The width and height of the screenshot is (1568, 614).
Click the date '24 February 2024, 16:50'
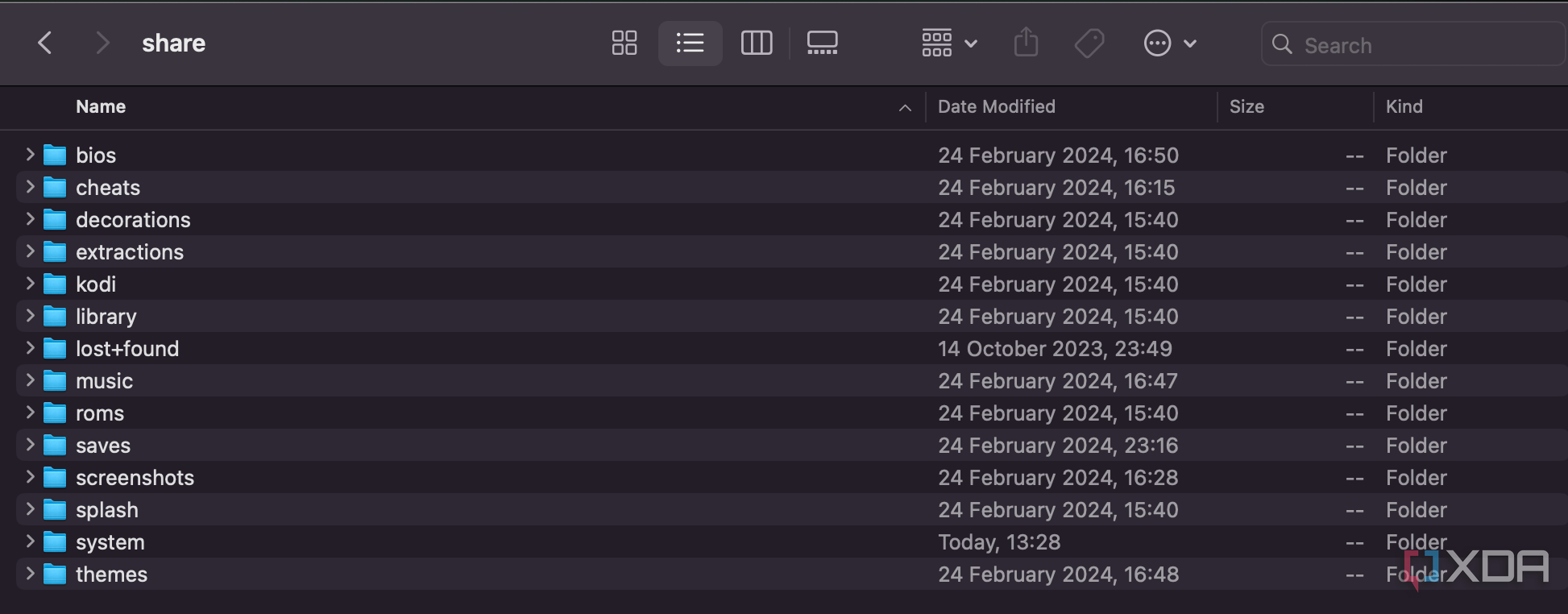click(1058, 155)
